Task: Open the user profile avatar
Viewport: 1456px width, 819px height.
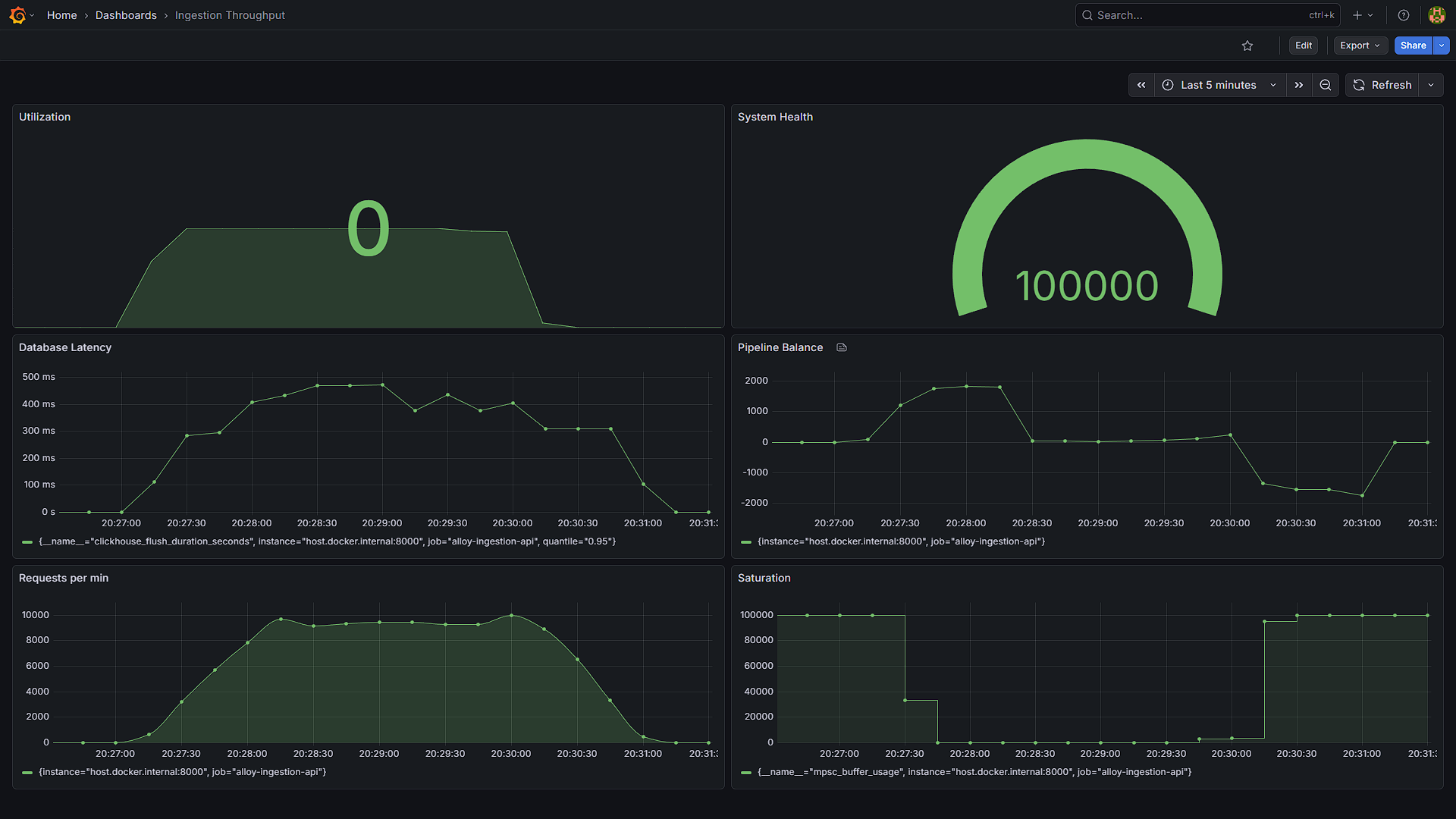Action: pyautogui.click(x=1436, y=15)
